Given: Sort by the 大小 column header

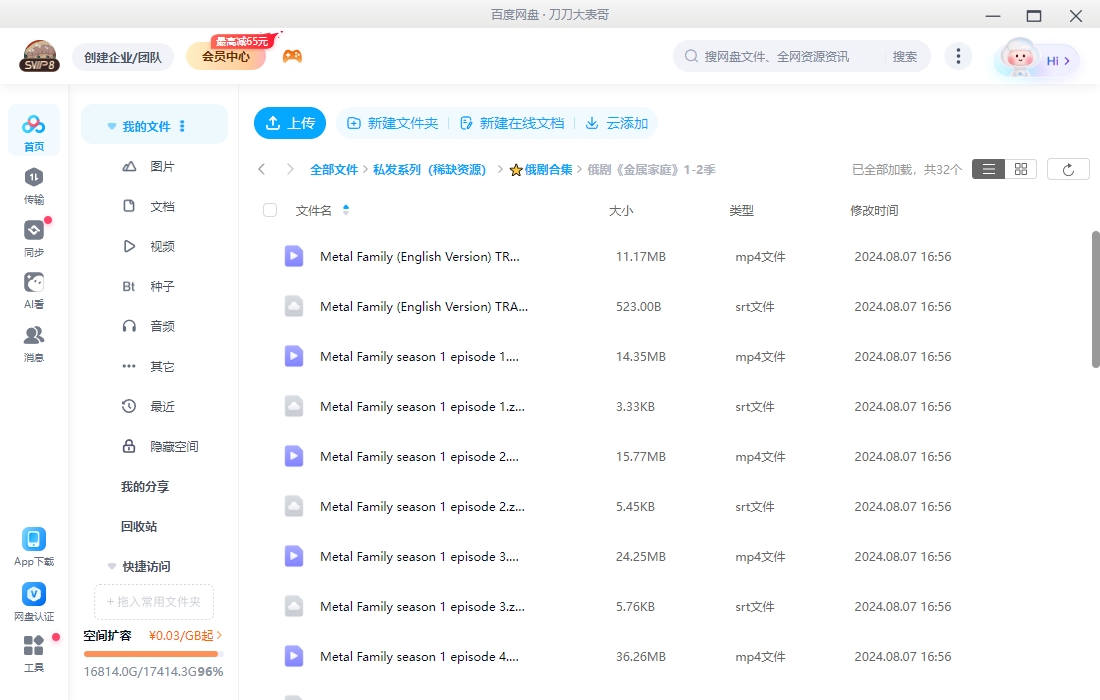Looking at the screenshot, I should pyautogui.click(x=621, y=210).
